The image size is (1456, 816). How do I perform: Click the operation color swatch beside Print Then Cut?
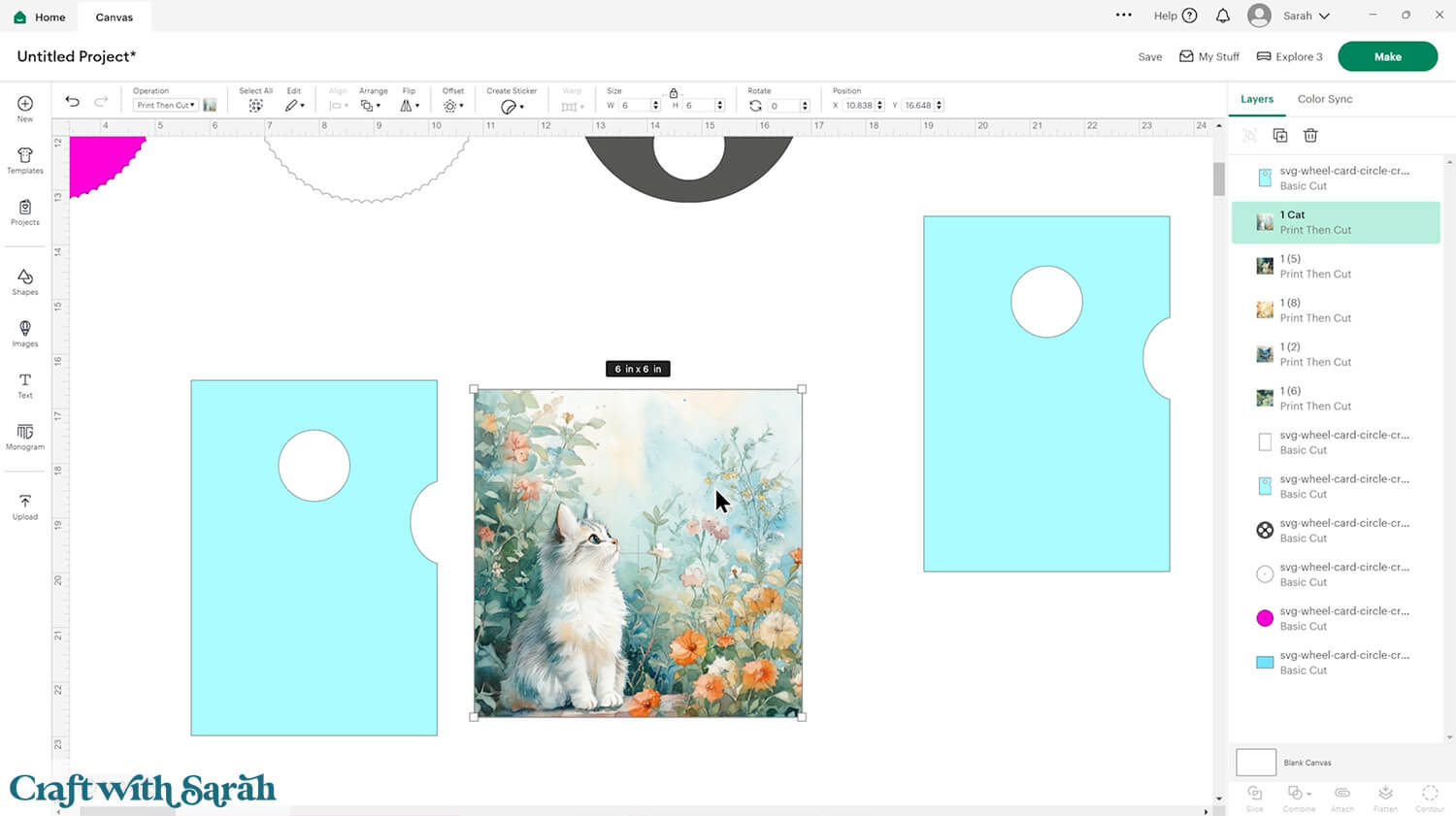(x=210, y=106)
